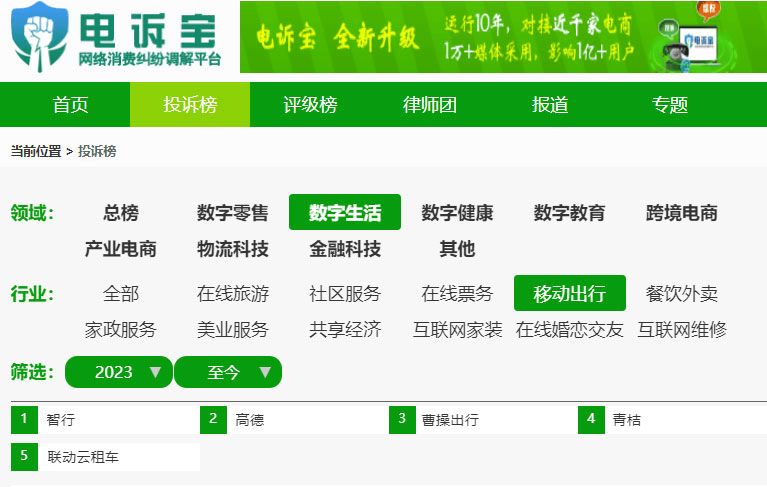Viewport: 767px width, 487px height.
Task: Choose 家政服务 industry filter
Action: [121, 330]
